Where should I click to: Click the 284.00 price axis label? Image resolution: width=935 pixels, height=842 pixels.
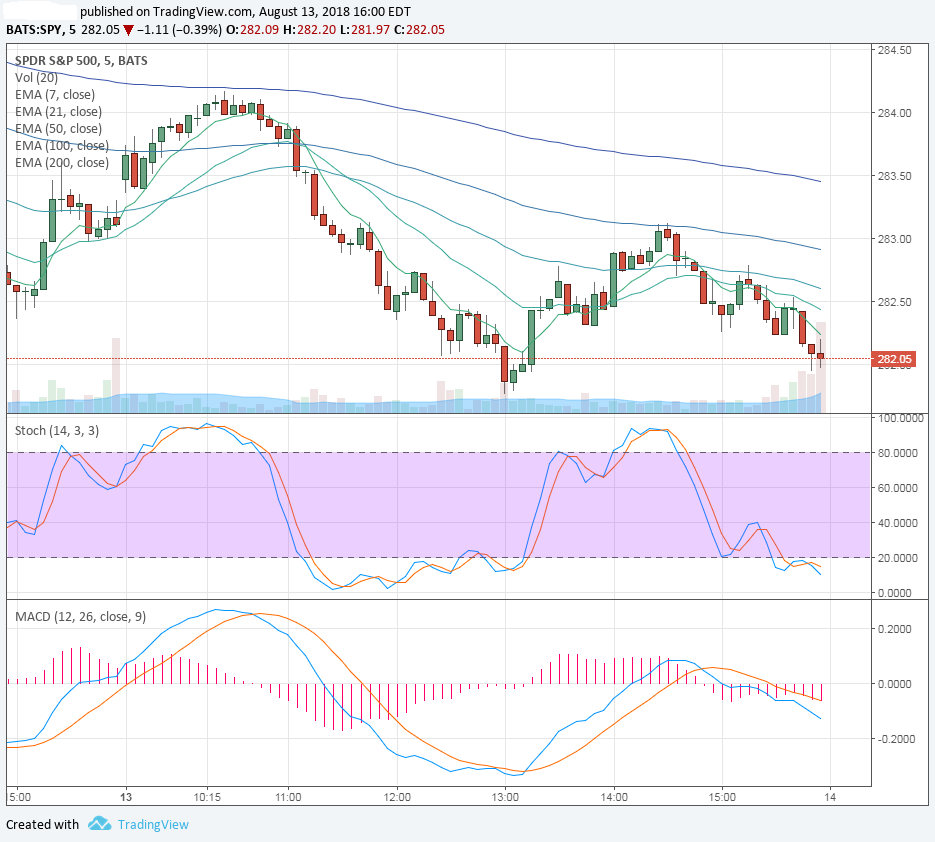click(x=894, y=113)
